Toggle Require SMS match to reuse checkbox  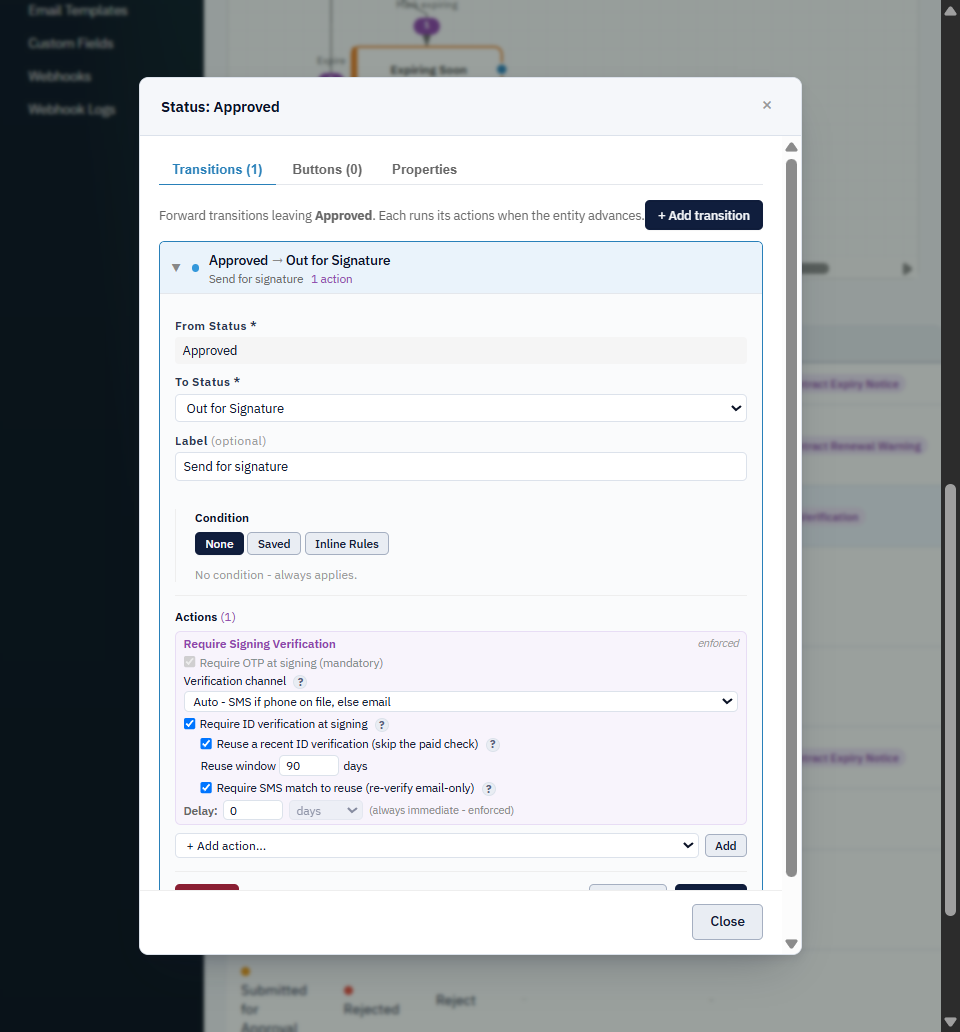(x=206, y=787)
